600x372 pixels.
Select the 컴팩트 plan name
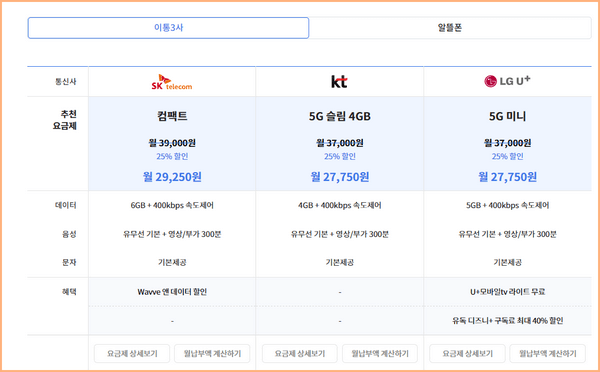click(x=172, y=116)
